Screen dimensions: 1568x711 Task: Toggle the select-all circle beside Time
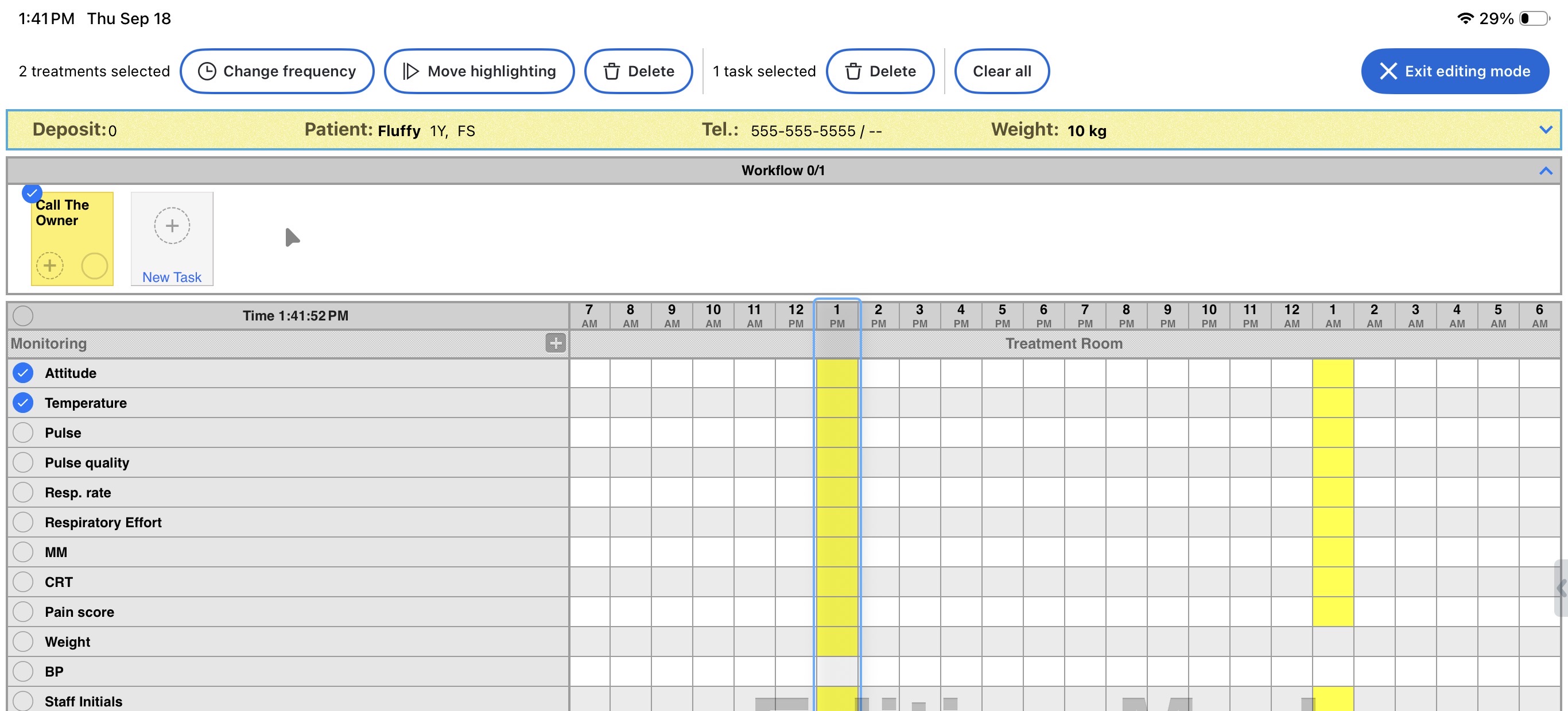(x=23, y=316)
